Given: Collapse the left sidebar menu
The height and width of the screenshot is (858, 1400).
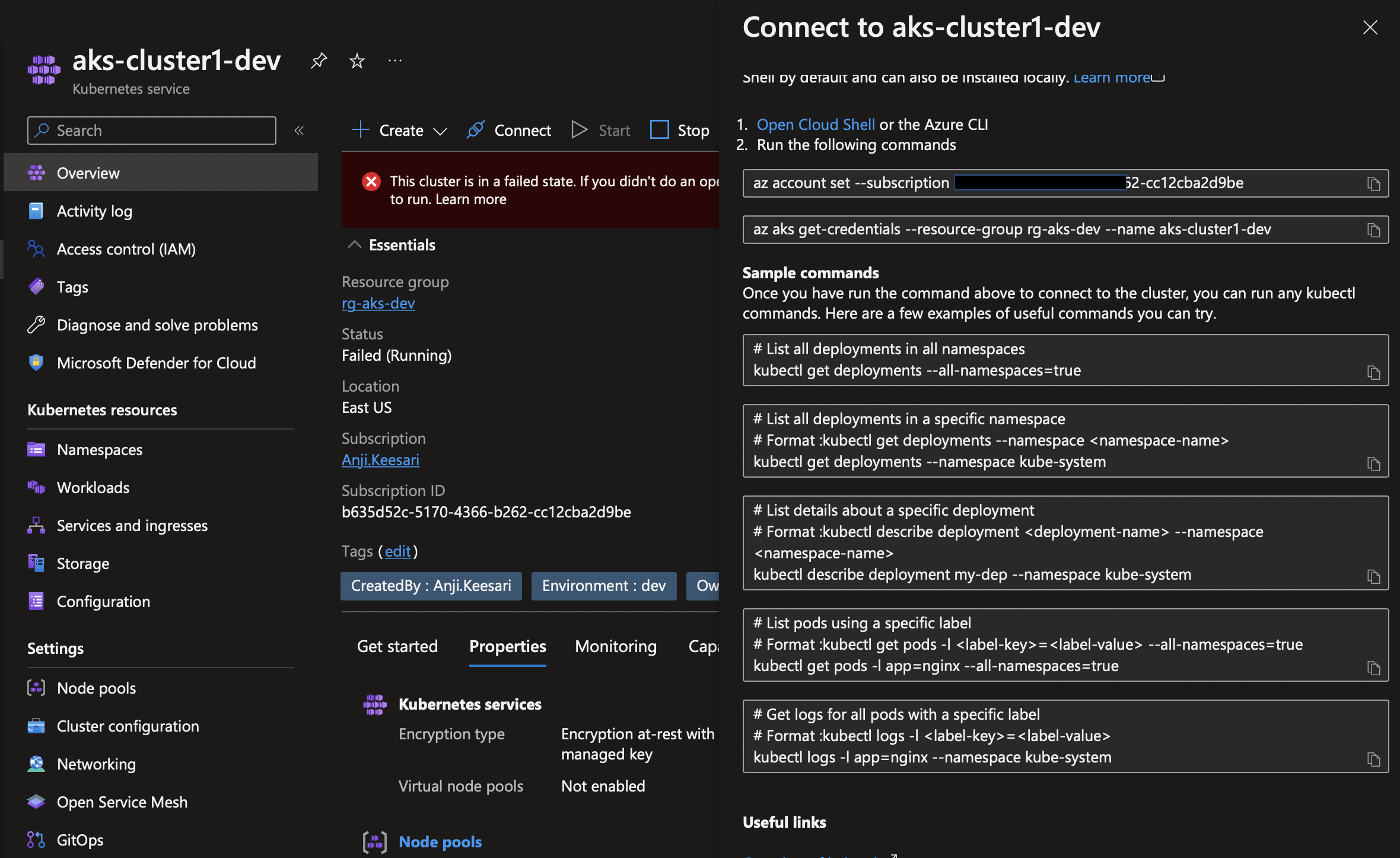Looking at the screenshot, I should coord(299,131).
